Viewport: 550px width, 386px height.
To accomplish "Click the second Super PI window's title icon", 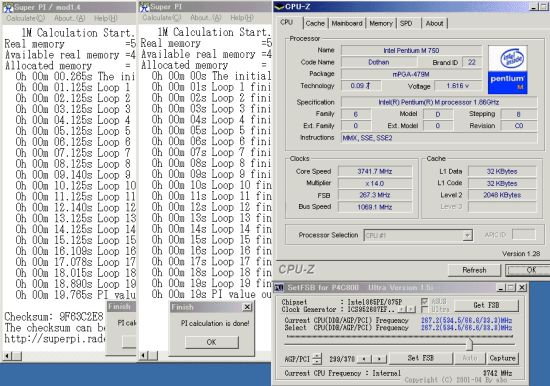I will (x=145, y=7).
